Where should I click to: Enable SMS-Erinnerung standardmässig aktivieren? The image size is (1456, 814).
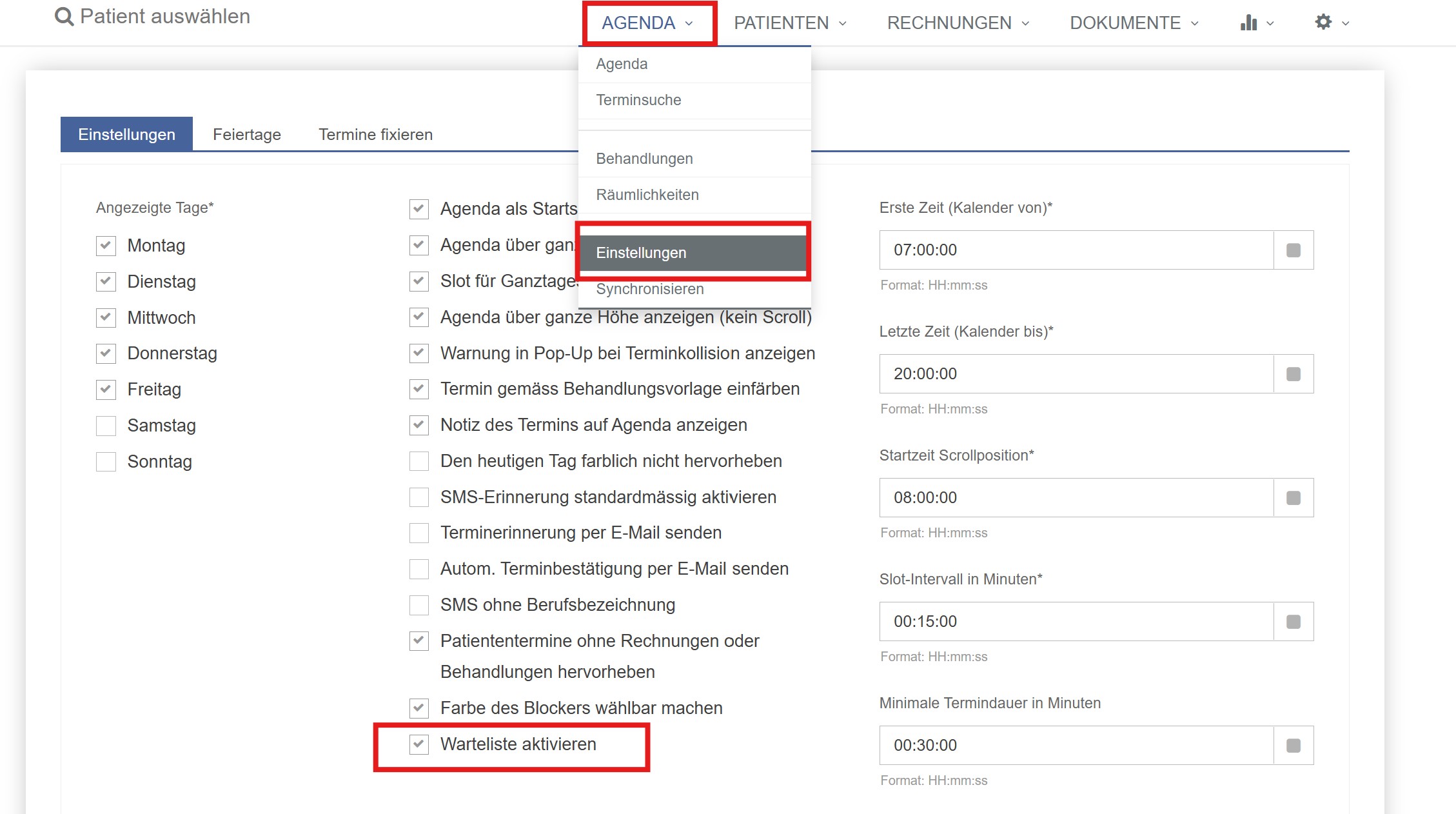coord(419,497)
